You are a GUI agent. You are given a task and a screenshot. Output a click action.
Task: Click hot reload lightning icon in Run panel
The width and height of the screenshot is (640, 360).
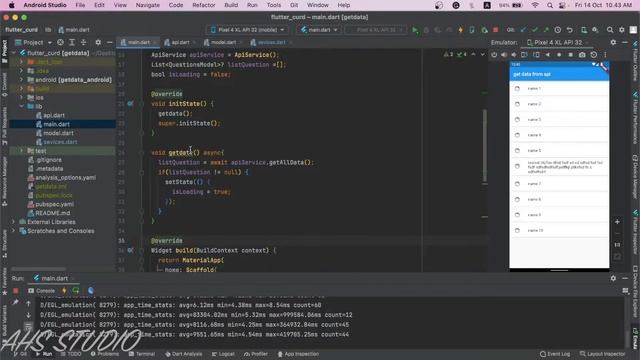(x=64, y=291)
